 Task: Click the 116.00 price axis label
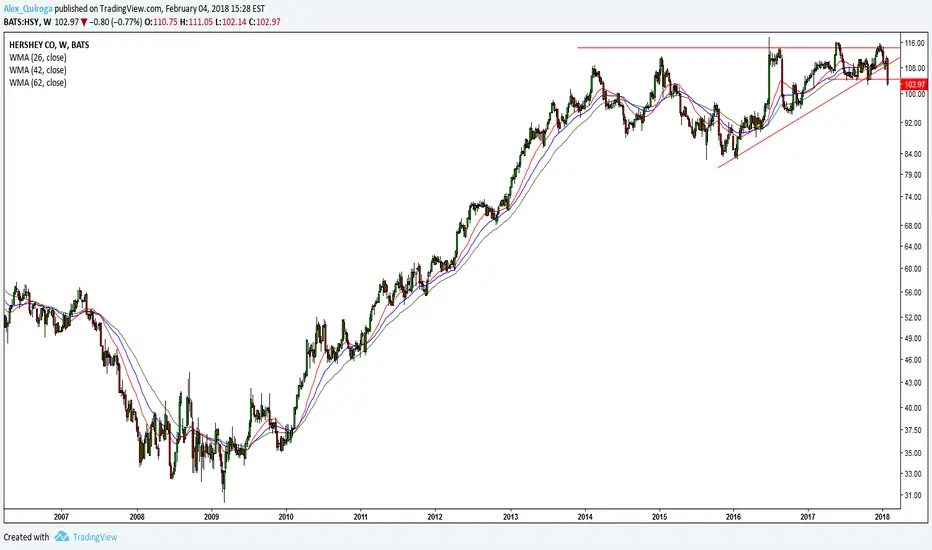click(x=915, y=43)
